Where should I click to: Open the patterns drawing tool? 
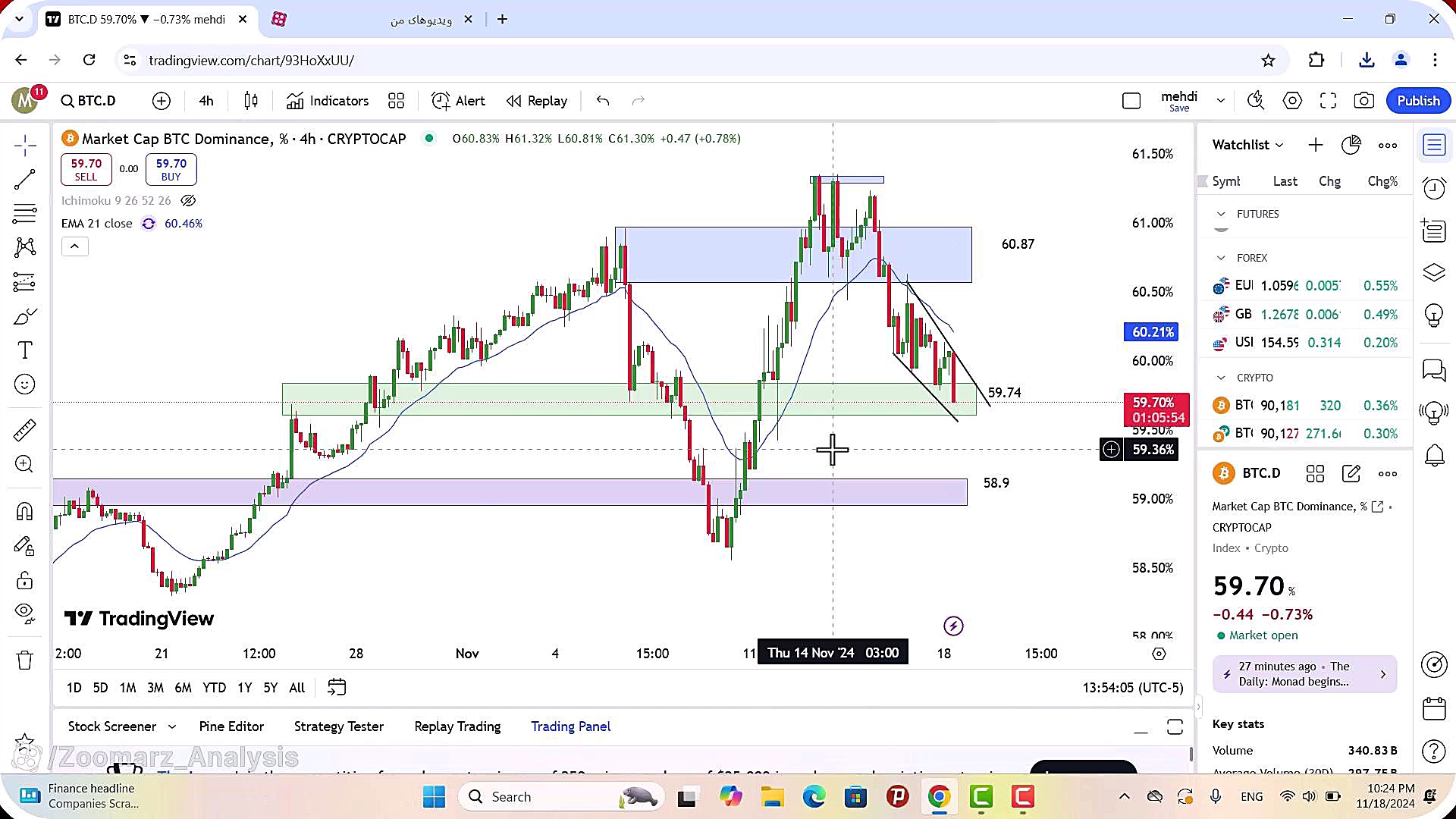pyautogui.click(x=25, y=246)
